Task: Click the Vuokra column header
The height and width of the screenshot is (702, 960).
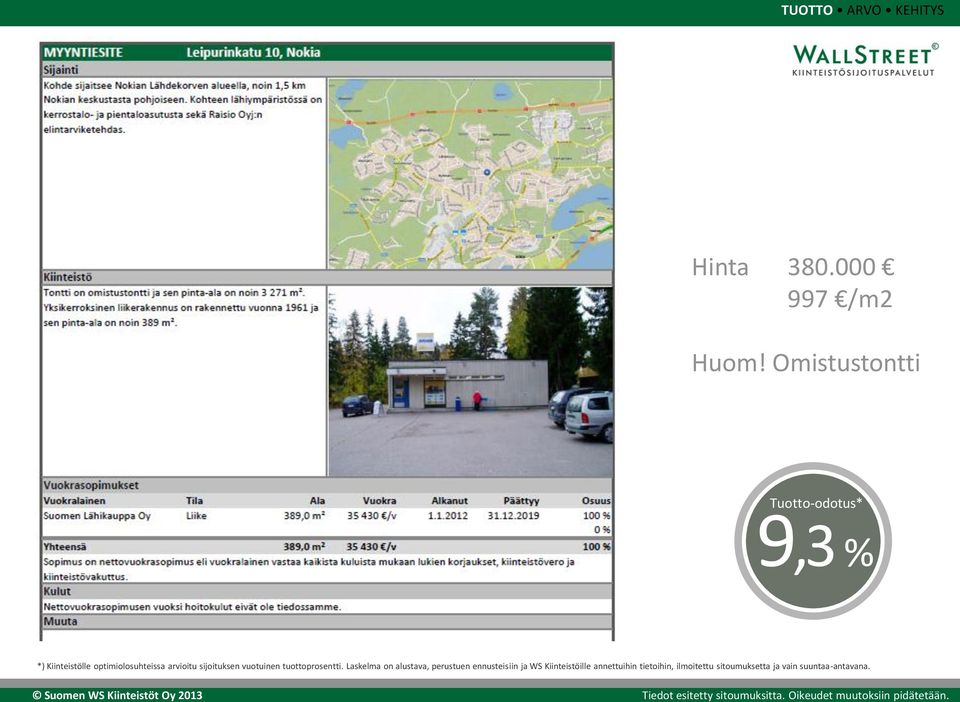Action: click(380, 501)
